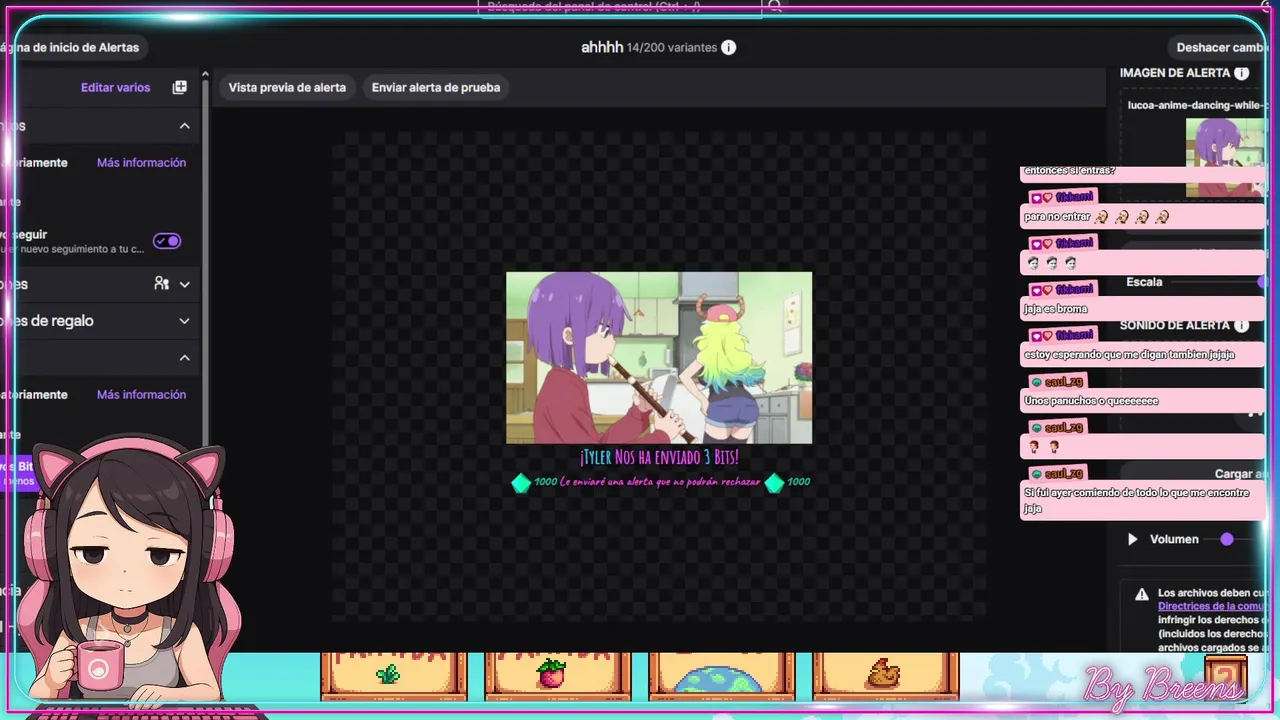Collapse the section under the regalo row
The width and height of the screenshot is (1280, 720).
(x=185, y=358)
